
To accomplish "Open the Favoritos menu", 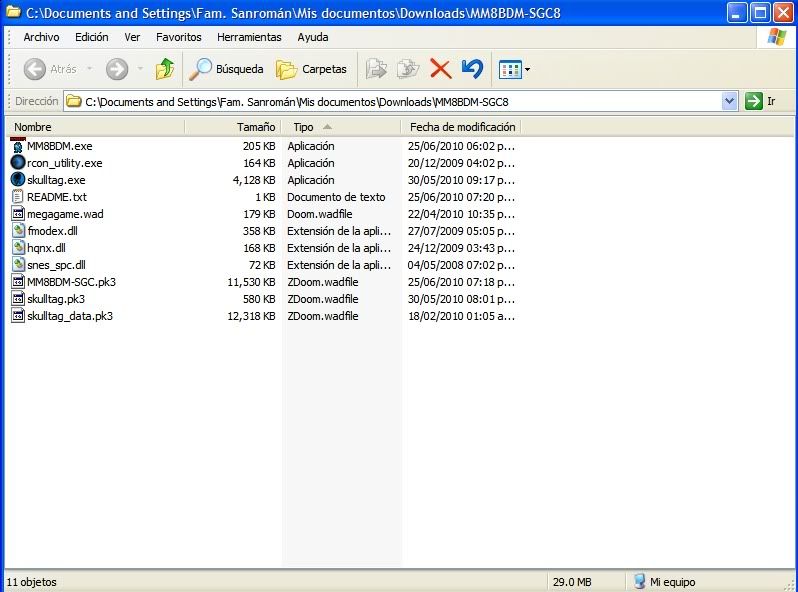I will pos(178,37).
